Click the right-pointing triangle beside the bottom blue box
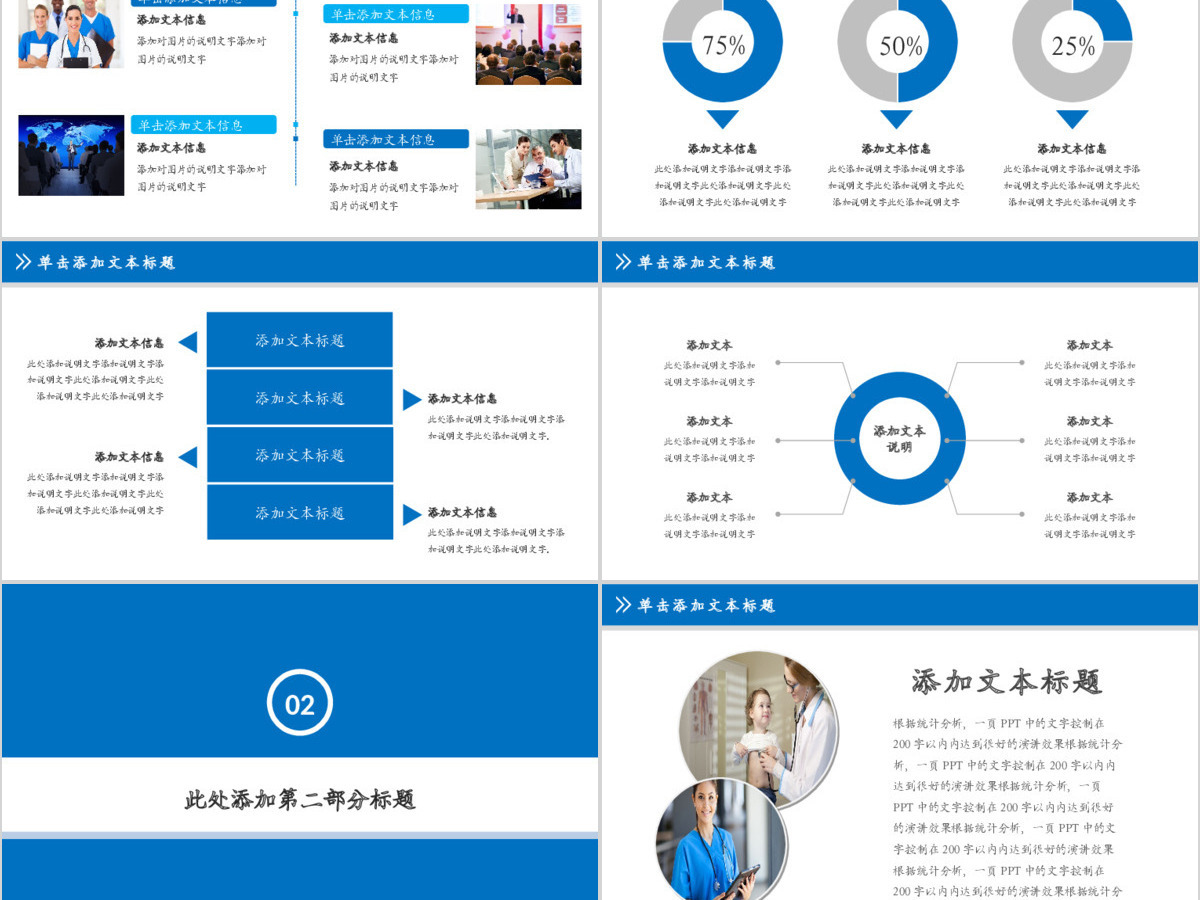 pos(412,515)
